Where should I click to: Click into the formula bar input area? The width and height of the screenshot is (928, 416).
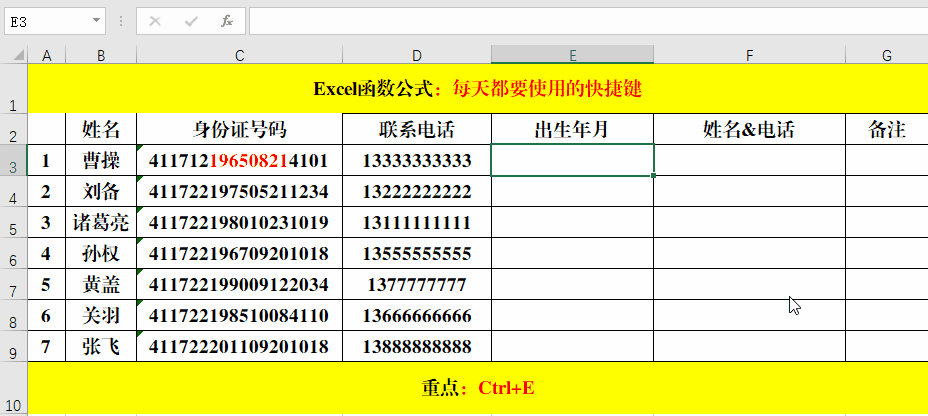click(x=588, y=22)
